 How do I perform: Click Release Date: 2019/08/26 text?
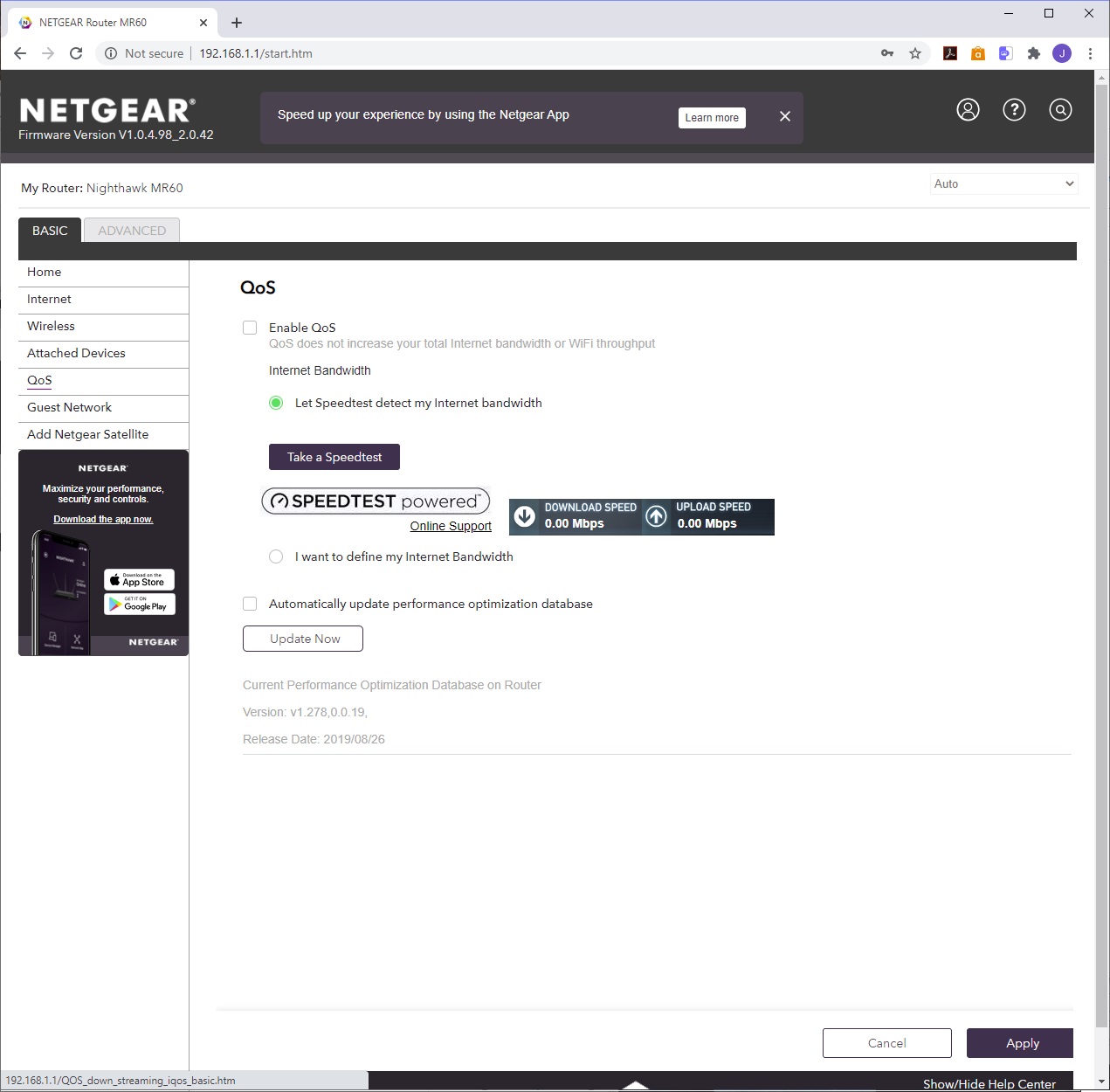(314, 739)
